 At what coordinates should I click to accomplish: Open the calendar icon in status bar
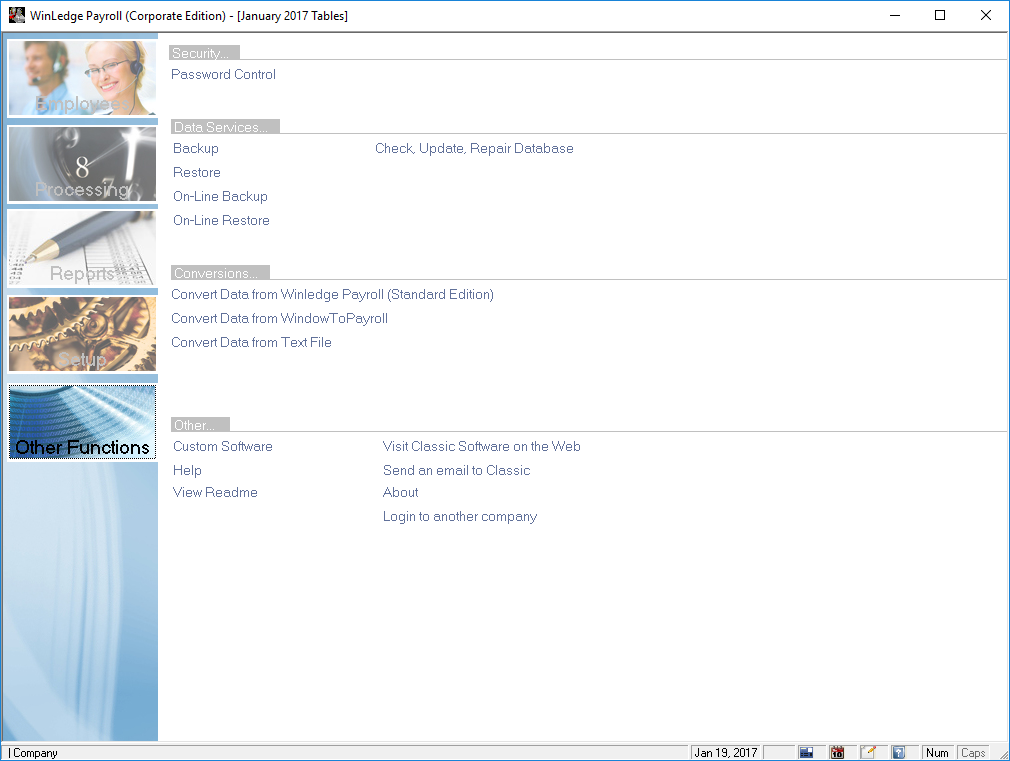(x=837, y=752)
